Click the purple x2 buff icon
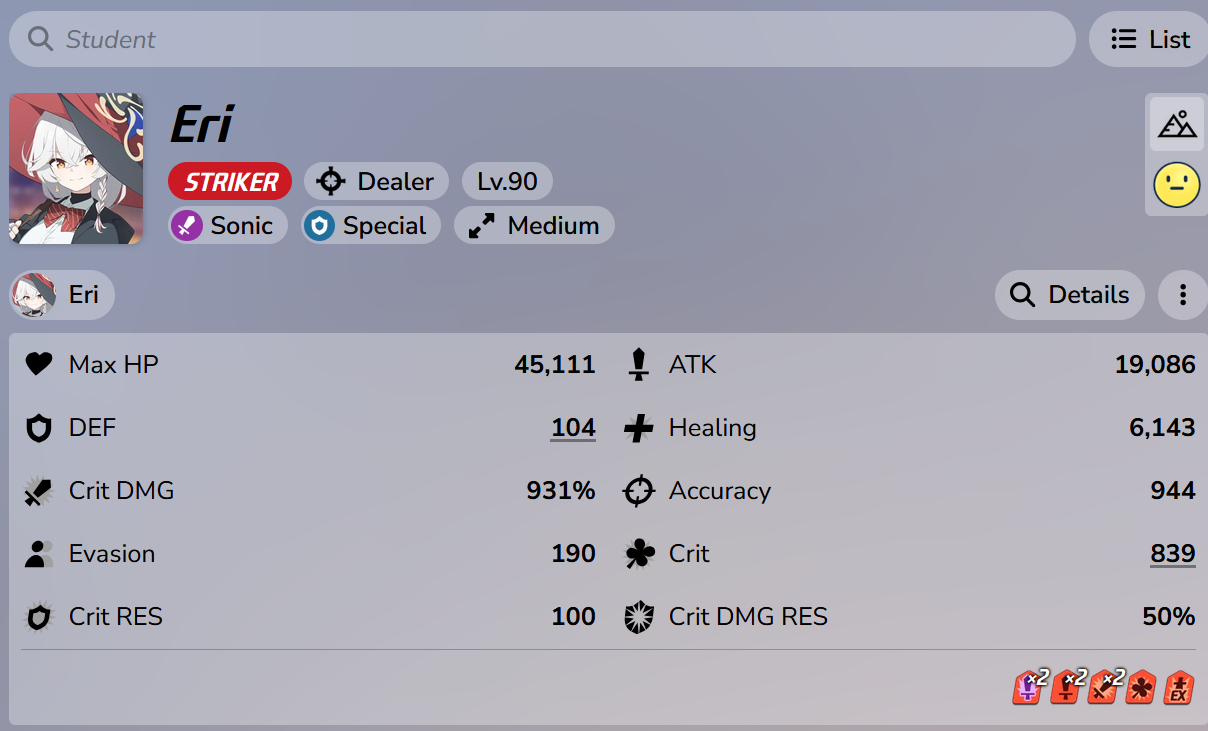 (x=1030, y=686)
